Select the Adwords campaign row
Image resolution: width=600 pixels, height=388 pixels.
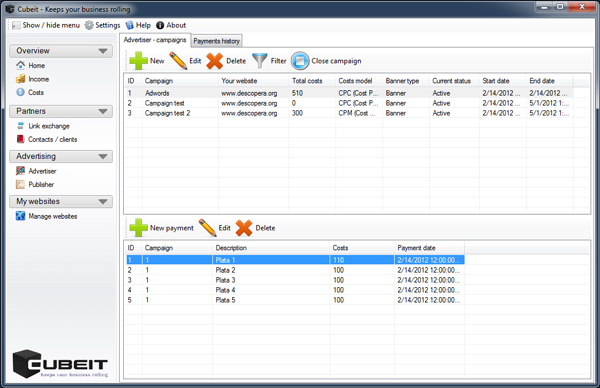pyautogui.click(x=349, y=93)
